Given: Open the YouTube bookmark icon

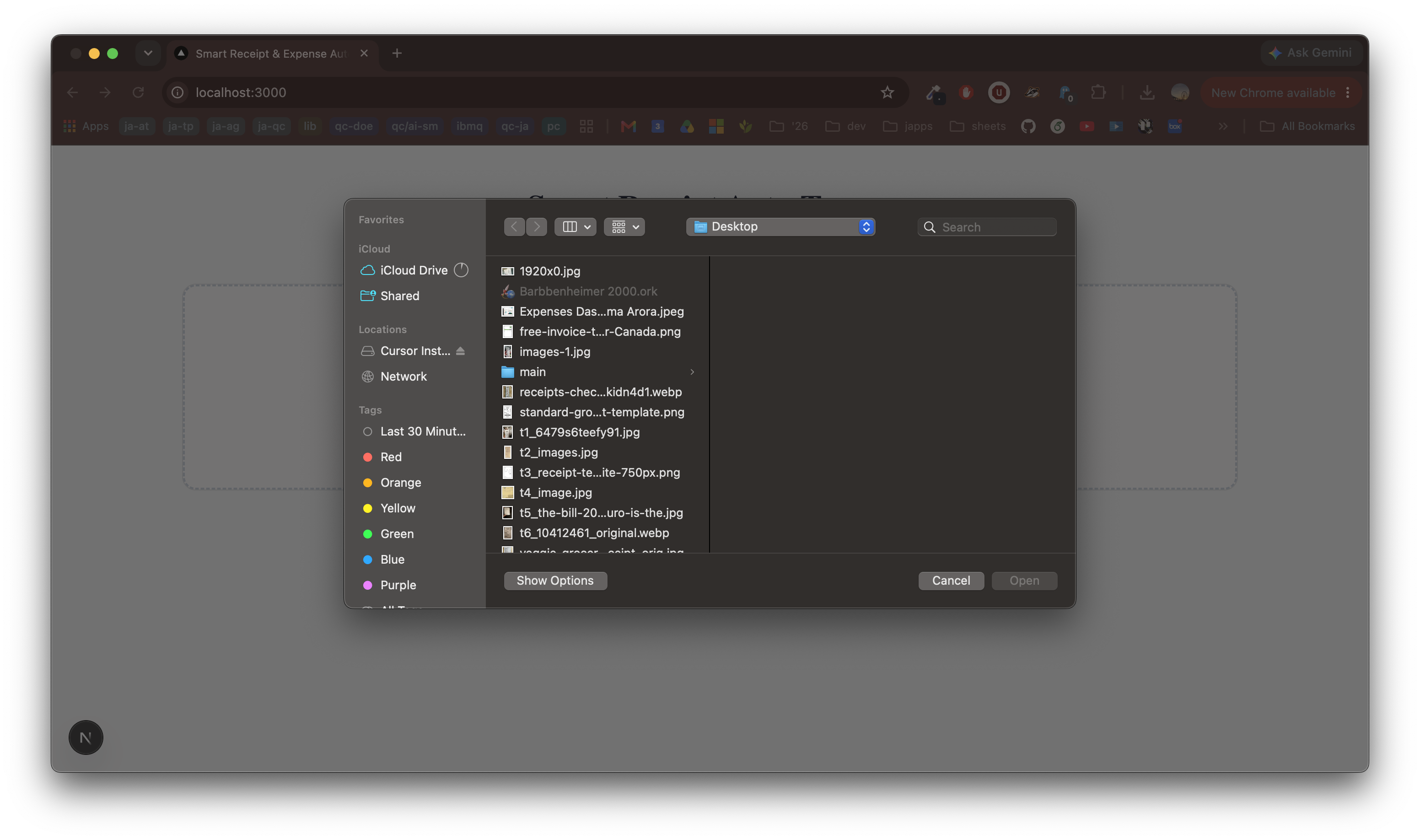Looking at the screenshot, I should 1086,126.
